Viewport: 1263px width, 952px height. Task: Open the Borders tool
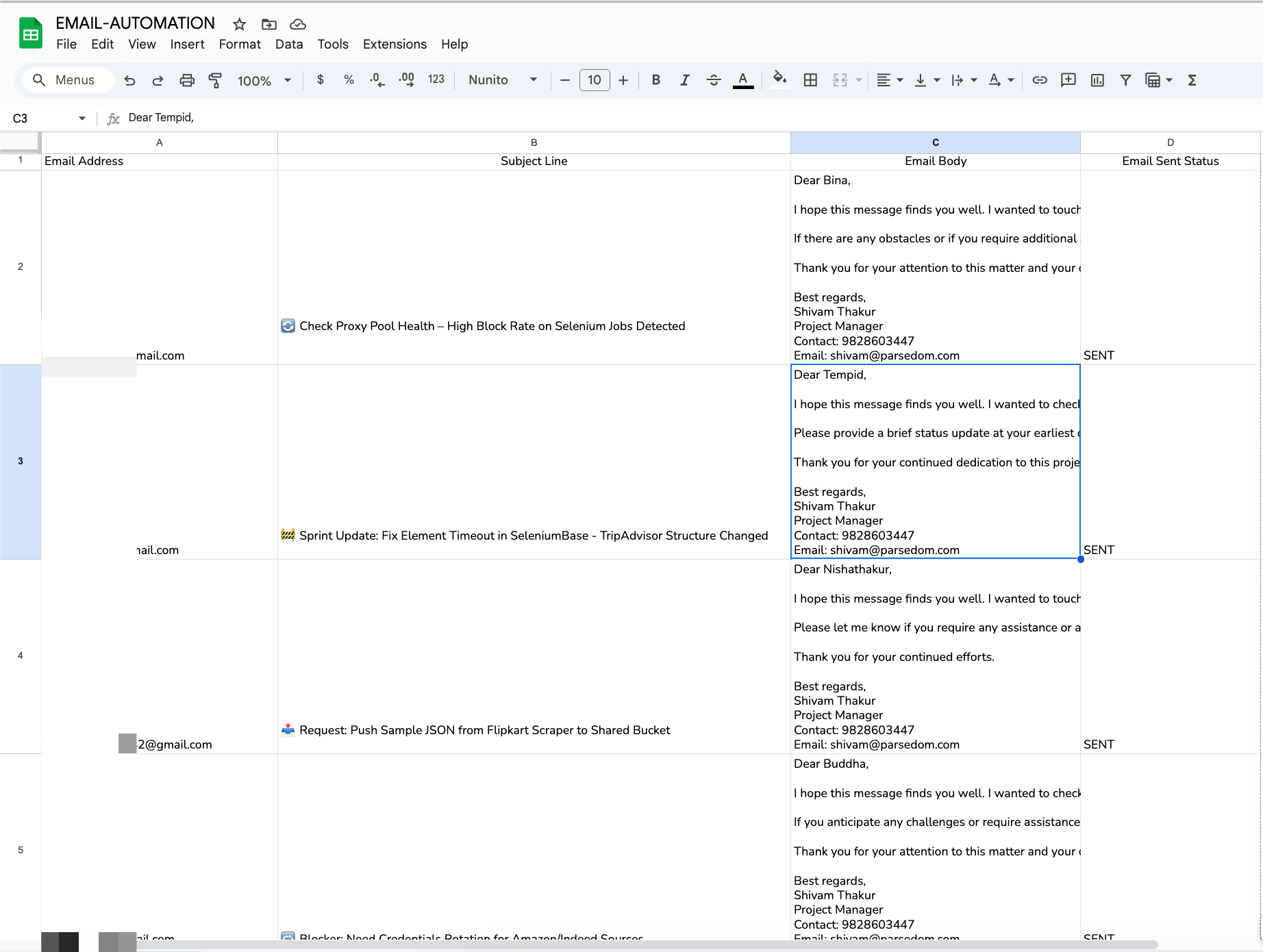pos(810,80)
